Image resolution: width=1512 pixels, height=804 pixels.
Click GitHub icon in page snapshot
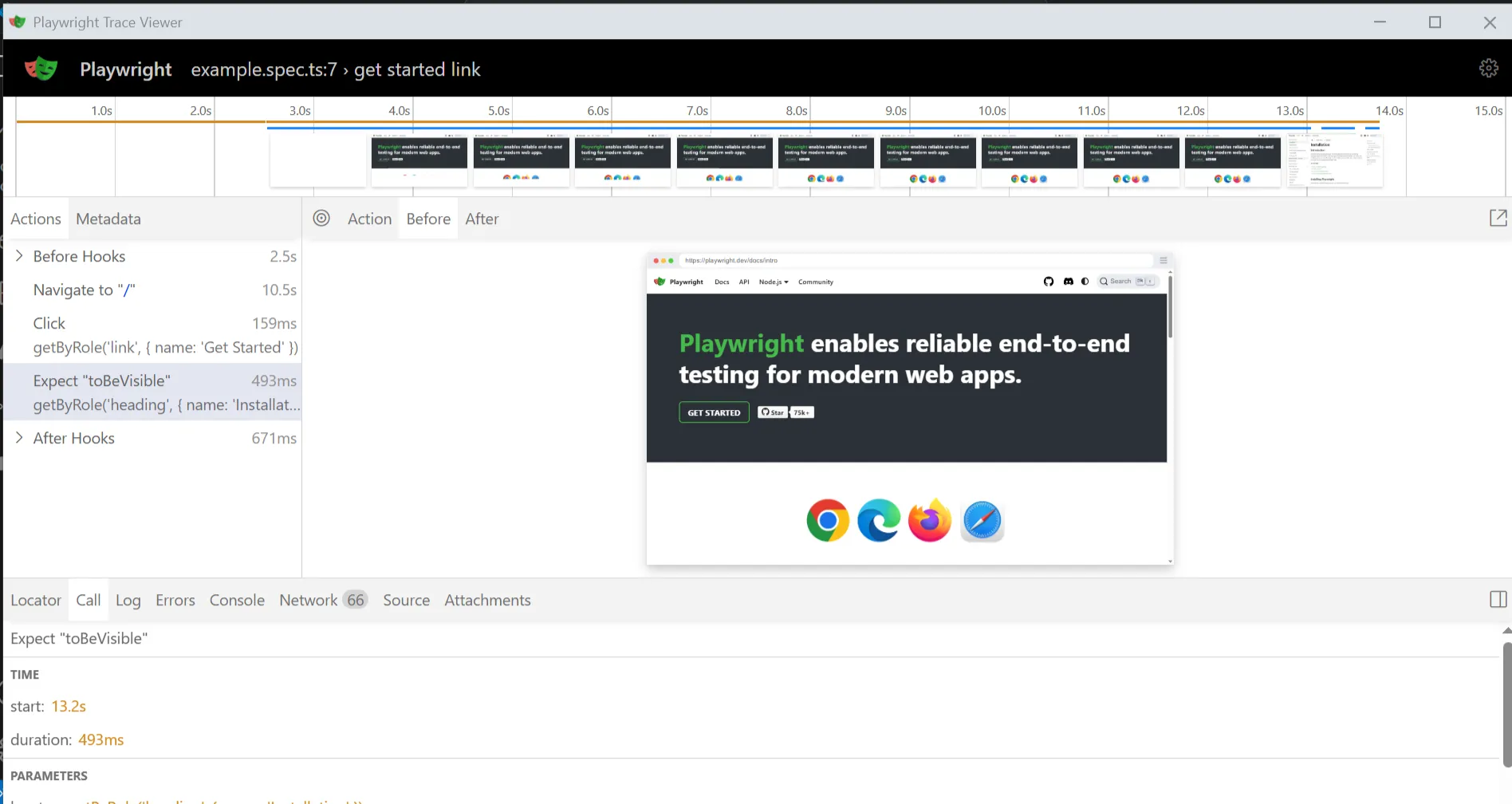[1049, 282]
